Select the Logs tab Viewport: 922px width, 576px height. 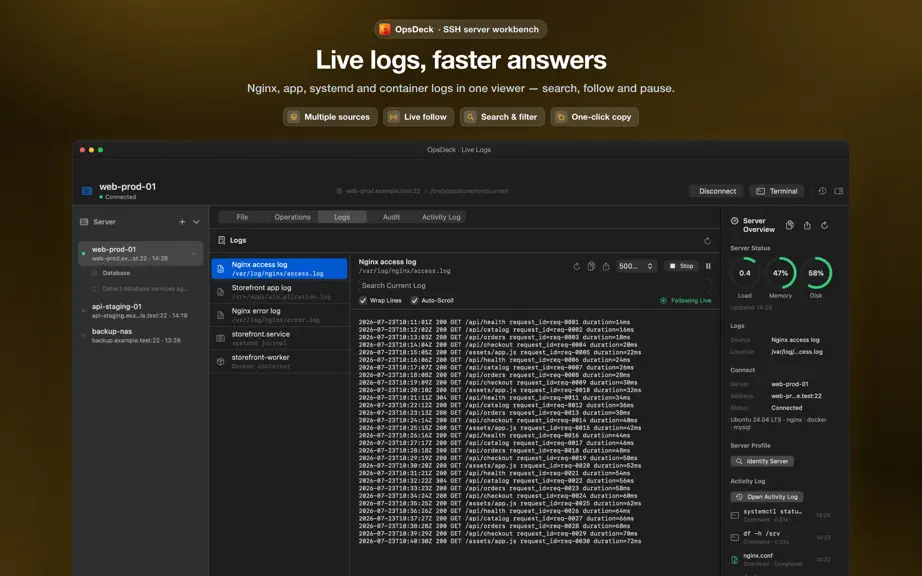coord(342,217)
